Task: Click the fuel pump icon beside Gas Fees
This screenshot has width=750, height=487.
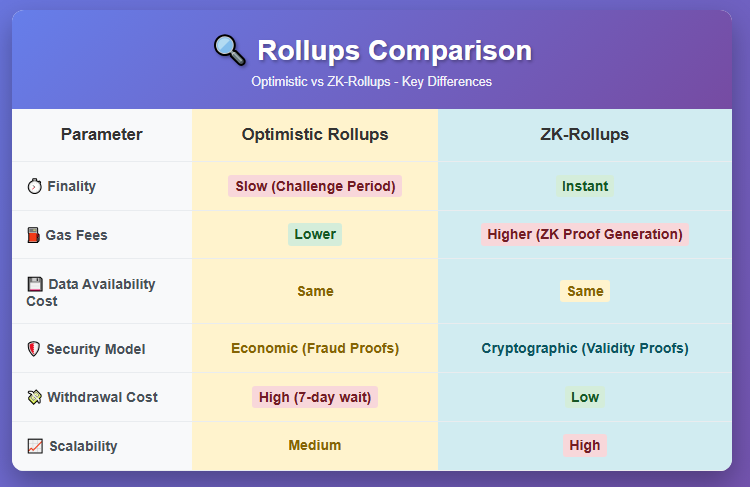Action: 34,235
